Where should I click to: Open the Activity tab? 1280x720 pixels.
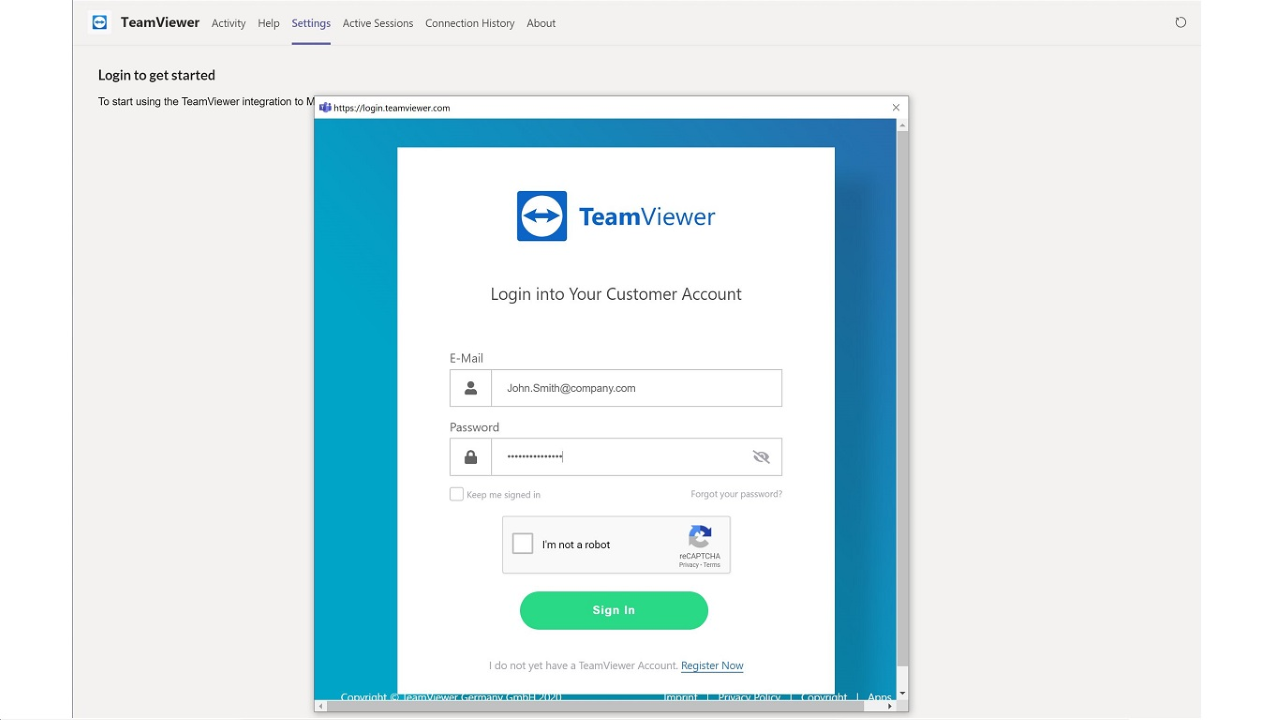tap(228, 23)
